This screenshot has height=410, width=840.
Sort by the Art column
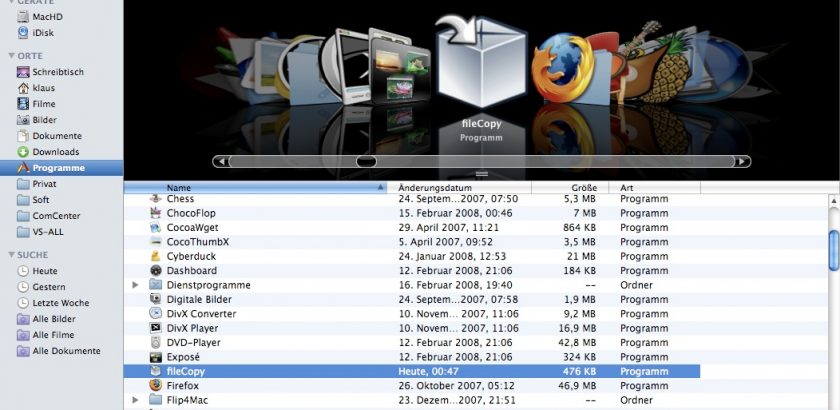(x=655, y=188)
